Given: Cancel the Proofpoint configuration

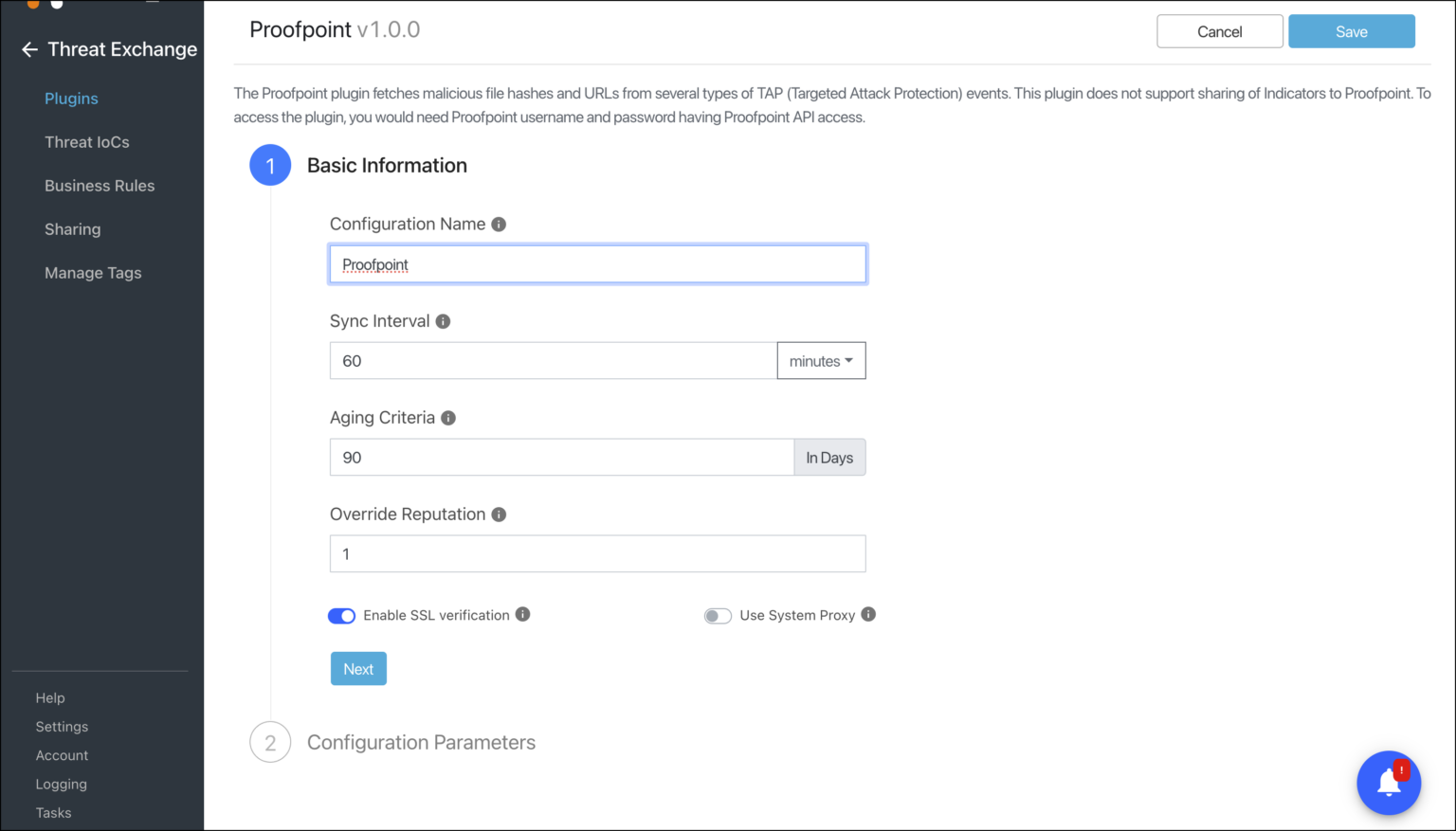Looking at the screenshot, I should pos(1219,30).
